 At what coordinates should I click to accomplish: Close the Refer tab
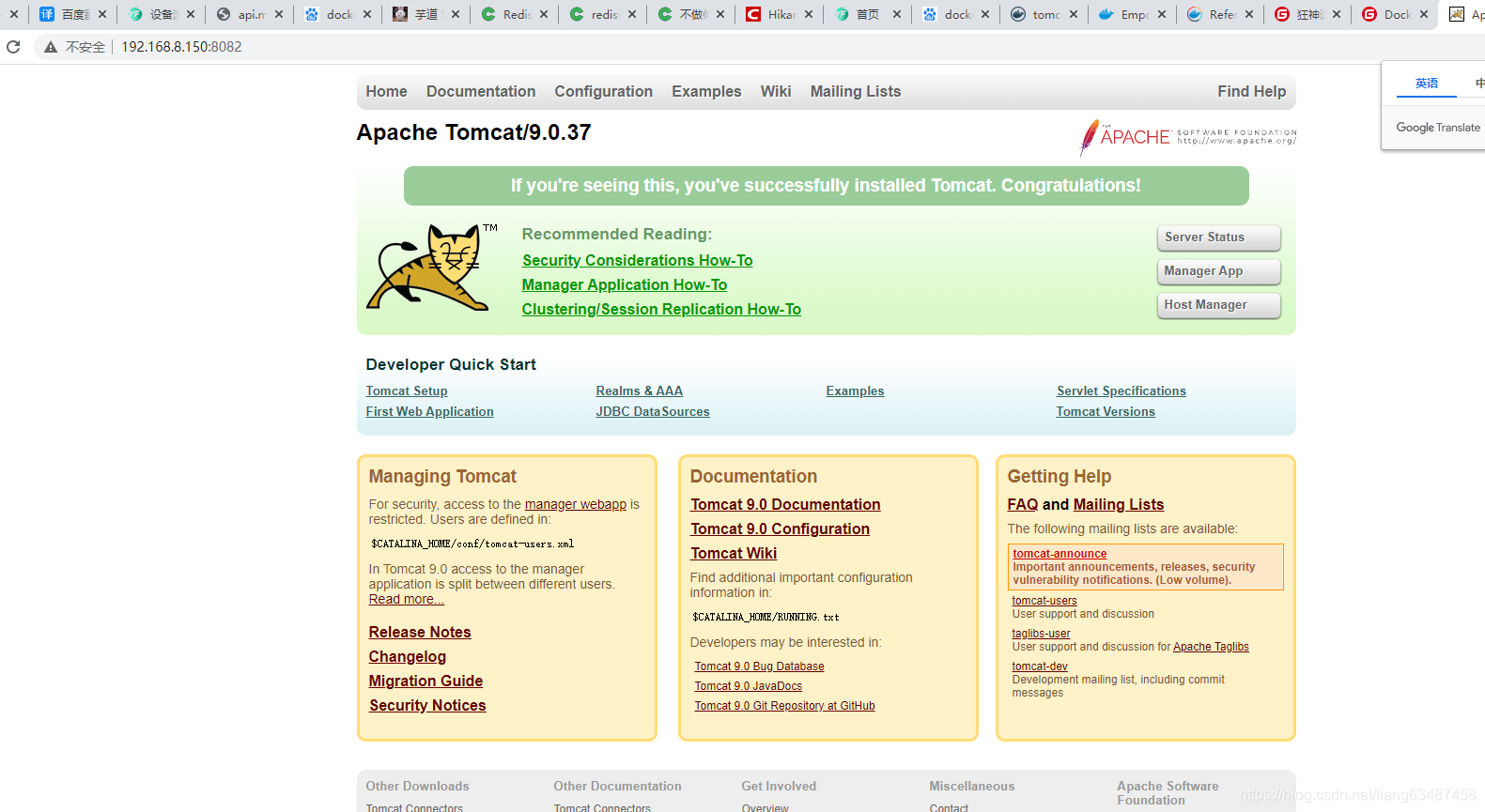coord(1249,14)
